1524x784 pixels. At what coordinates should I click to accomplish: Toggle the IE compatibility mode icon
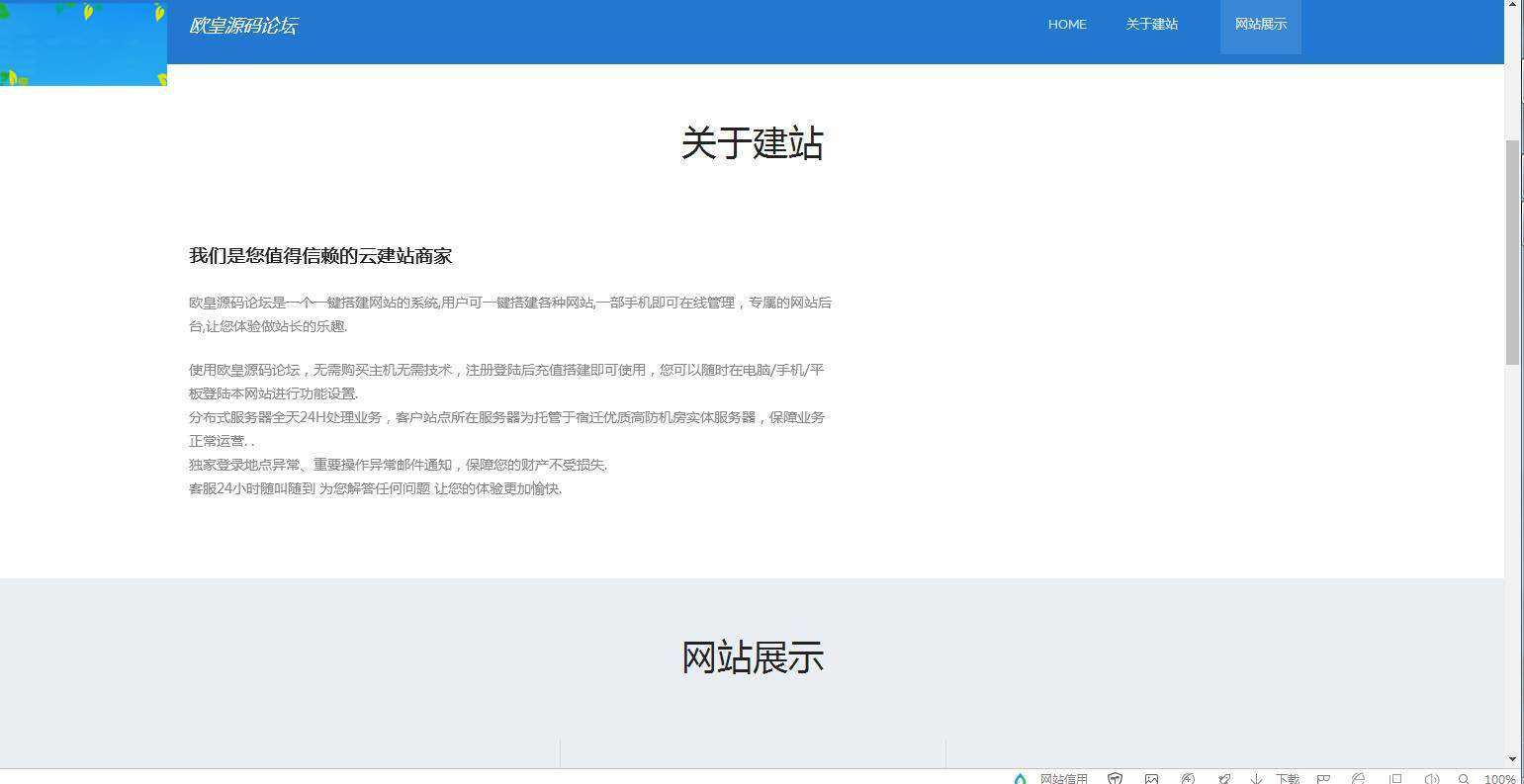click(x=1358, y=778)
